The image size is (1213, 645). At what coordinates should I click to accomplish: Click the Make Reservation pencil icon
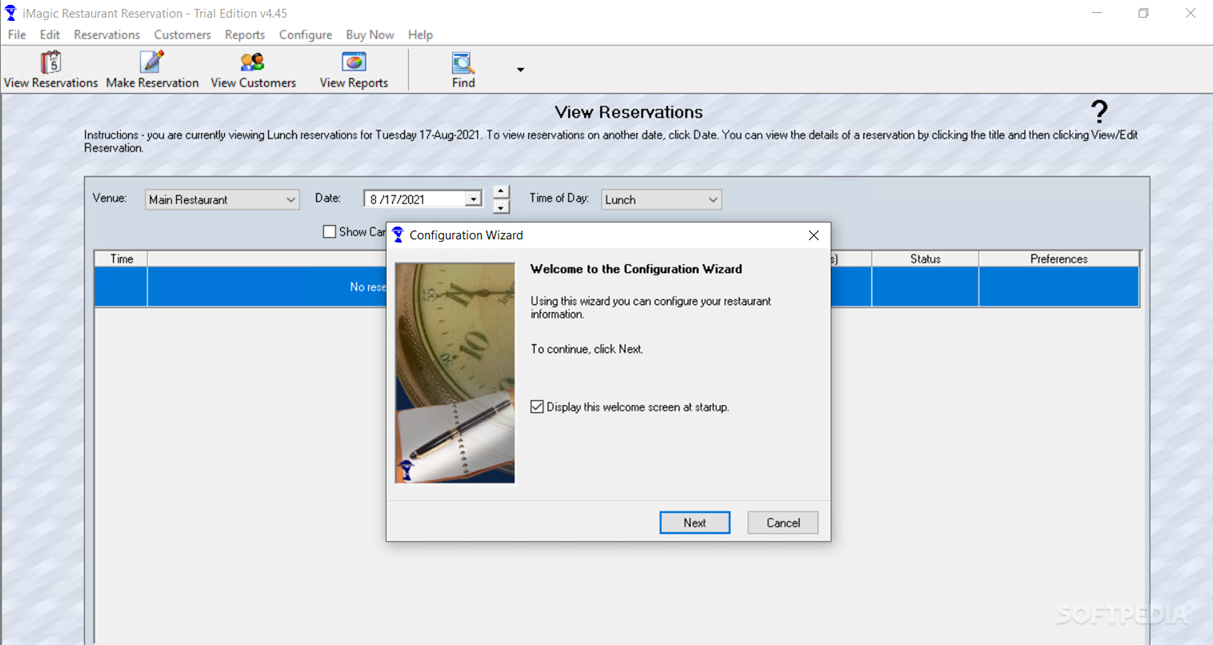click(152, 63)
